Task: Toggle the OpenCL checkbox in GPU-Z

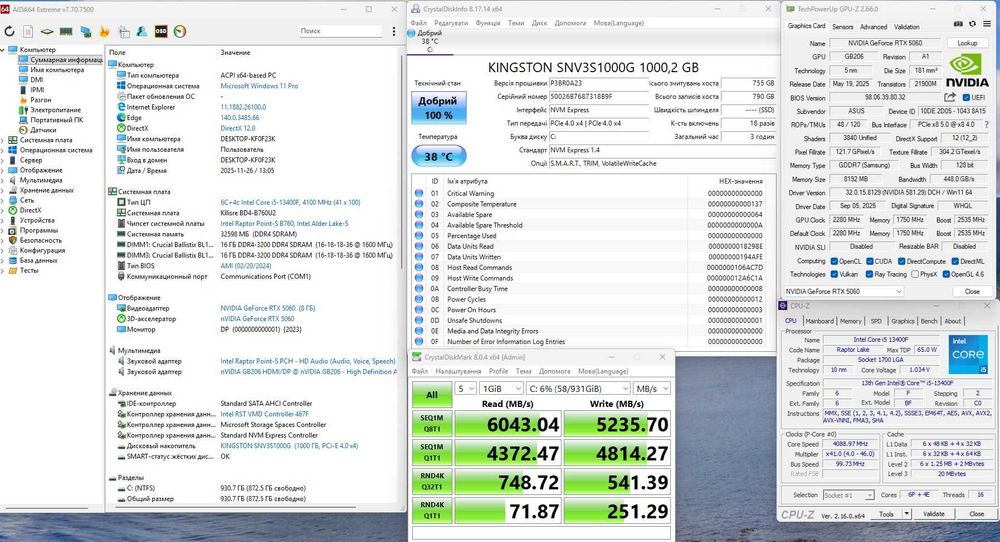Action: 834,261
